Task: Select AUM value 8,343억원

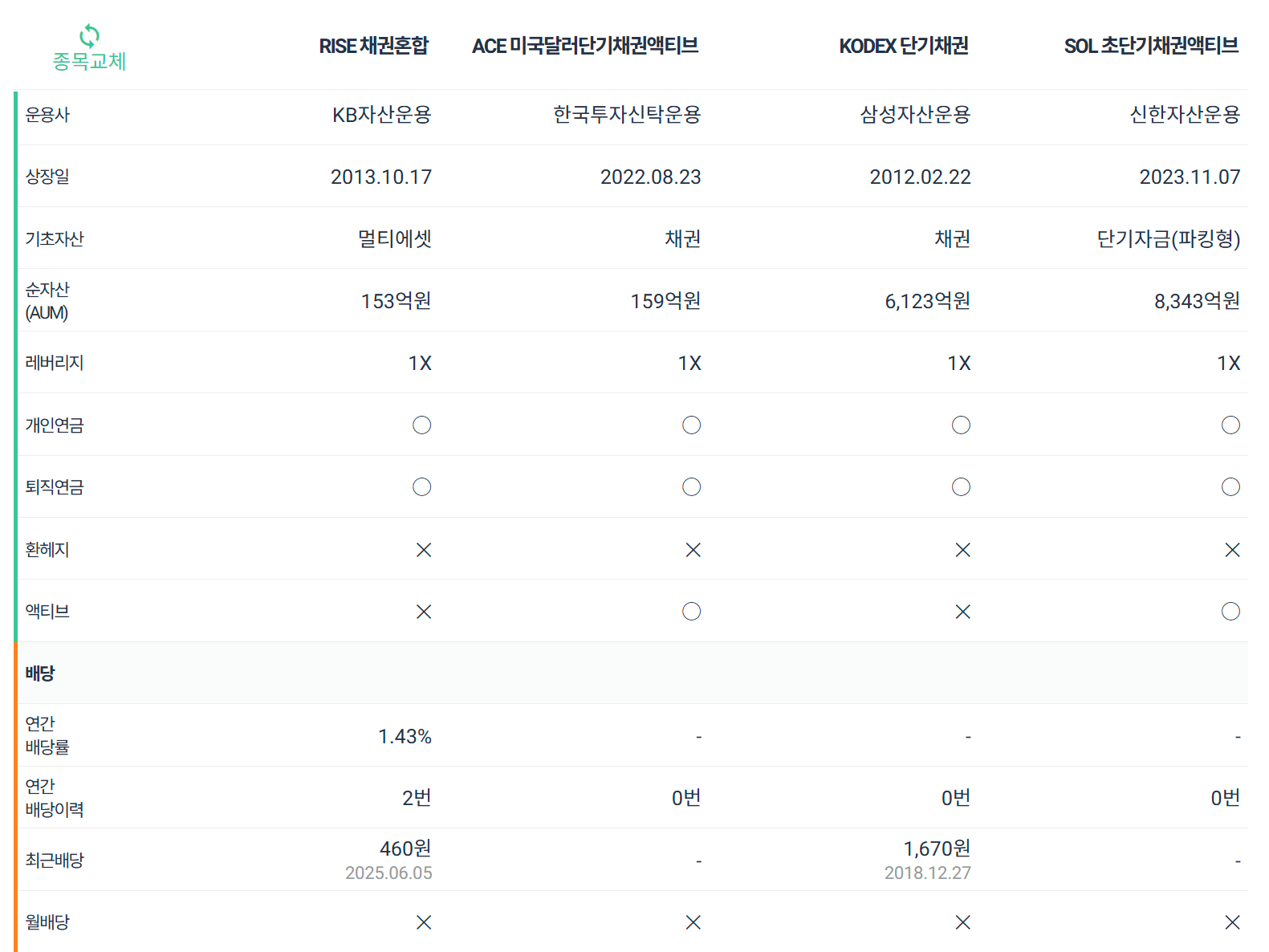Action: pyautogui.click(x=1198, y=301)
